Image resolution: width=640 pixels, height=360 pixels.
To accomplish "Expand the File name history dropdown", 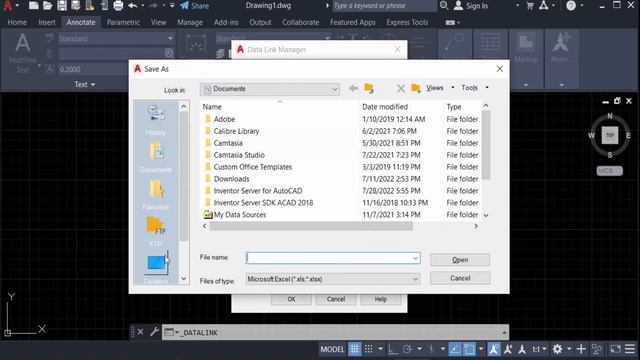I will point(415,258).
